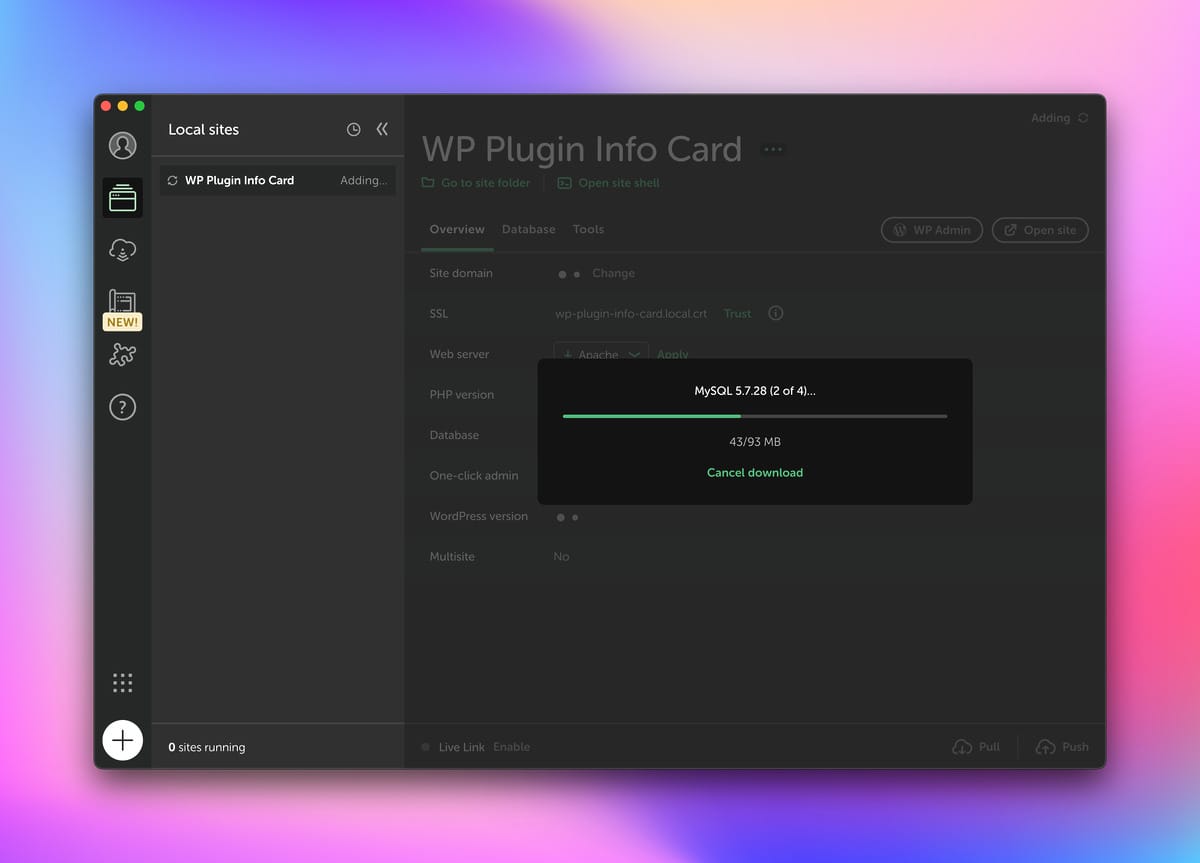Switch to the Database tab
The image size is (1200, 863).
529,230
